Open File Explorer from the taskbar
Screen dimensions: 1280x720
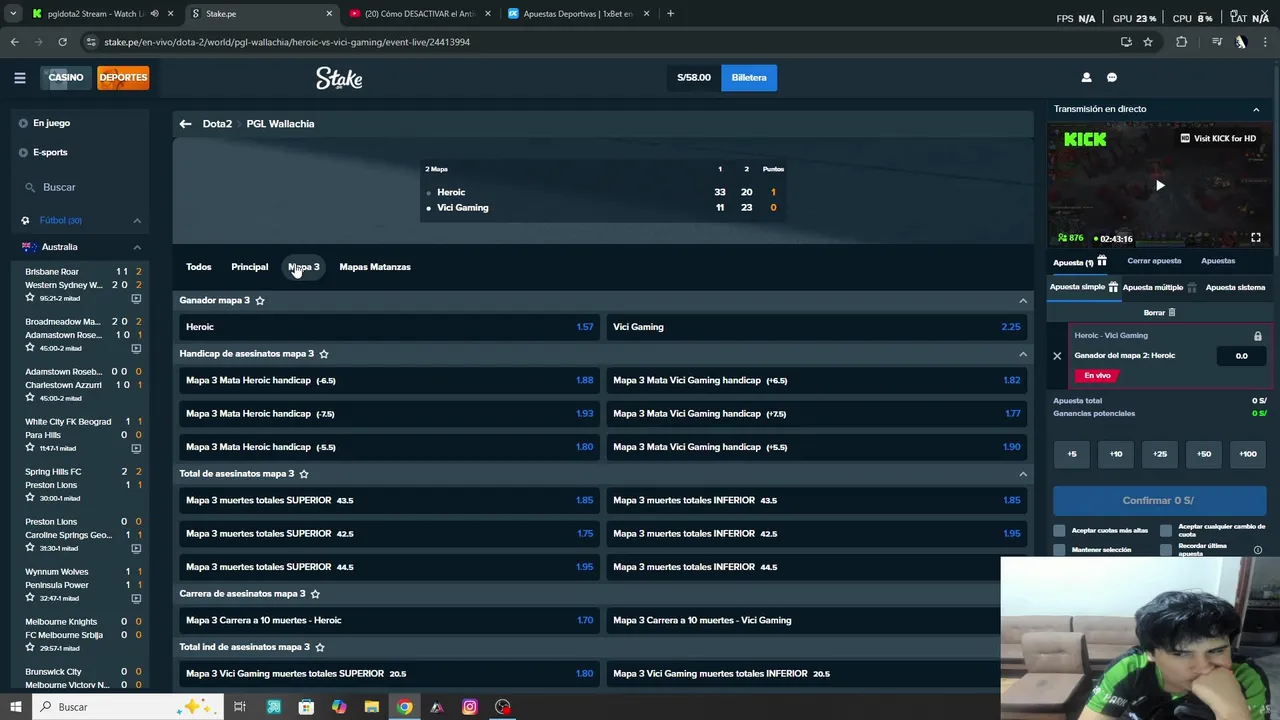pos(372,707)
